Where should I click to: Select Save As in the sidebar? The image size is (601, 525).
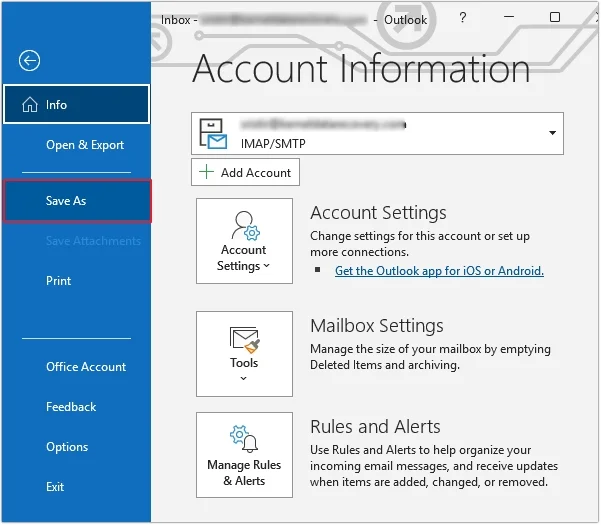tap(66, 201)
